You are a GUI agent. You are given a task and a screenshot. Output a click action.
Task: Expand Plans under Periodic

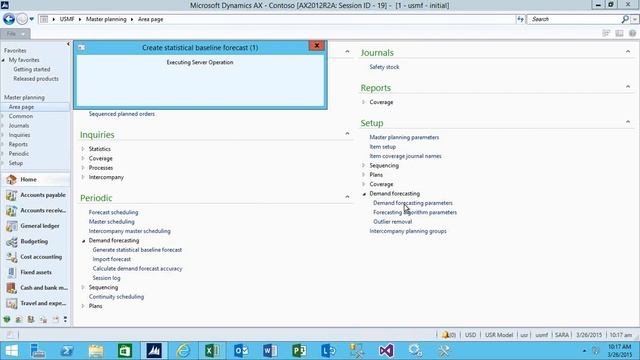(83, 306)
